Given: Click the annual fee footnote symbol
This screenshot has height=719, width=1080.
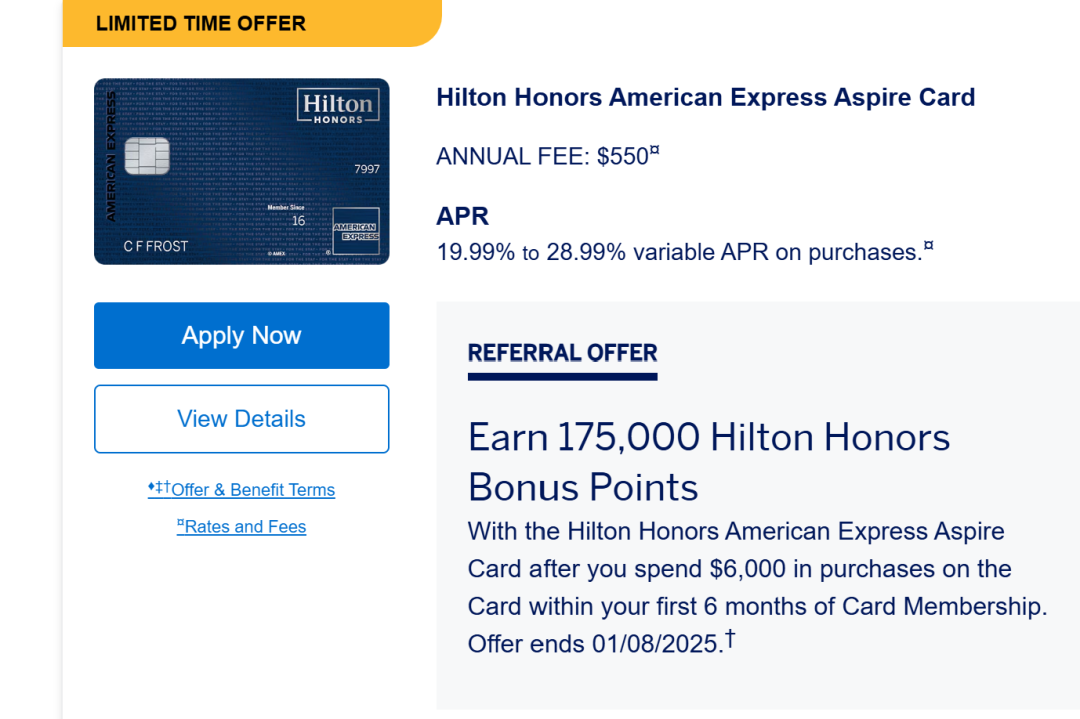Looking at the screenshot, I should tap(654, 150).
